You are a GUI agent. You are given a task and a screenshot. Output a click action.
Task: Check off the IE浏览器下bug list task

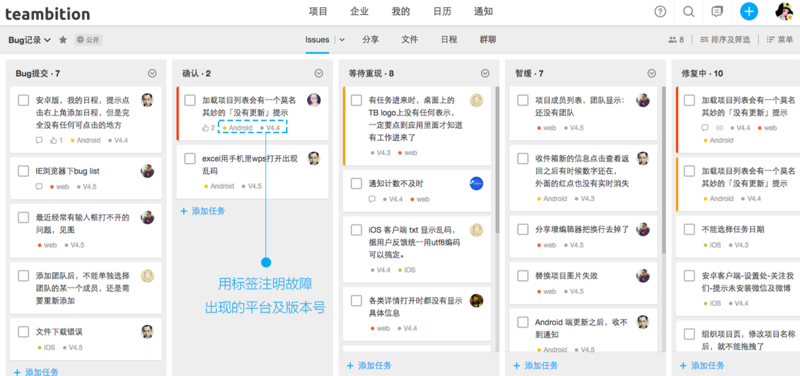[x=23, y=171]
